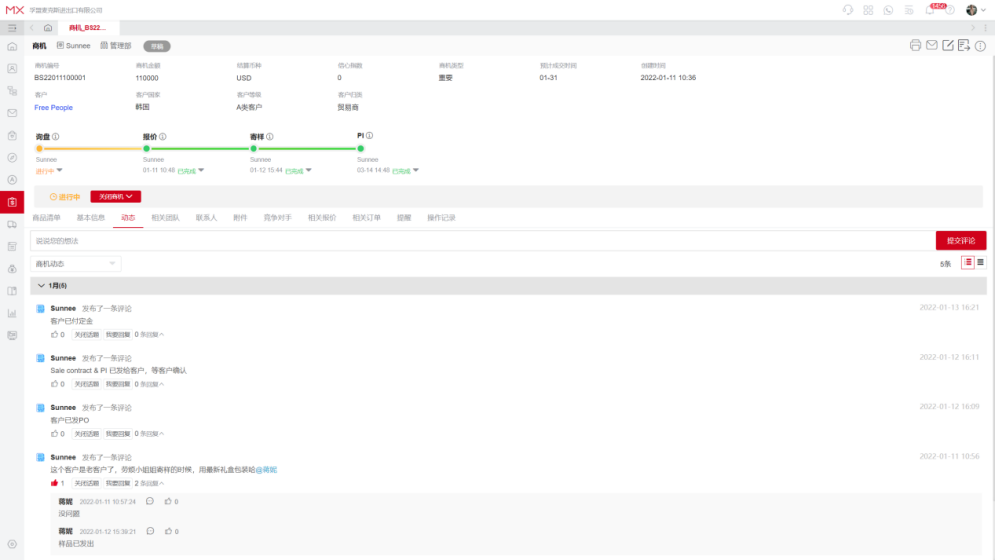Click the delivery truck icon in sidebar
The width and height of the screenshot is (995, 560).
(12, 224)
